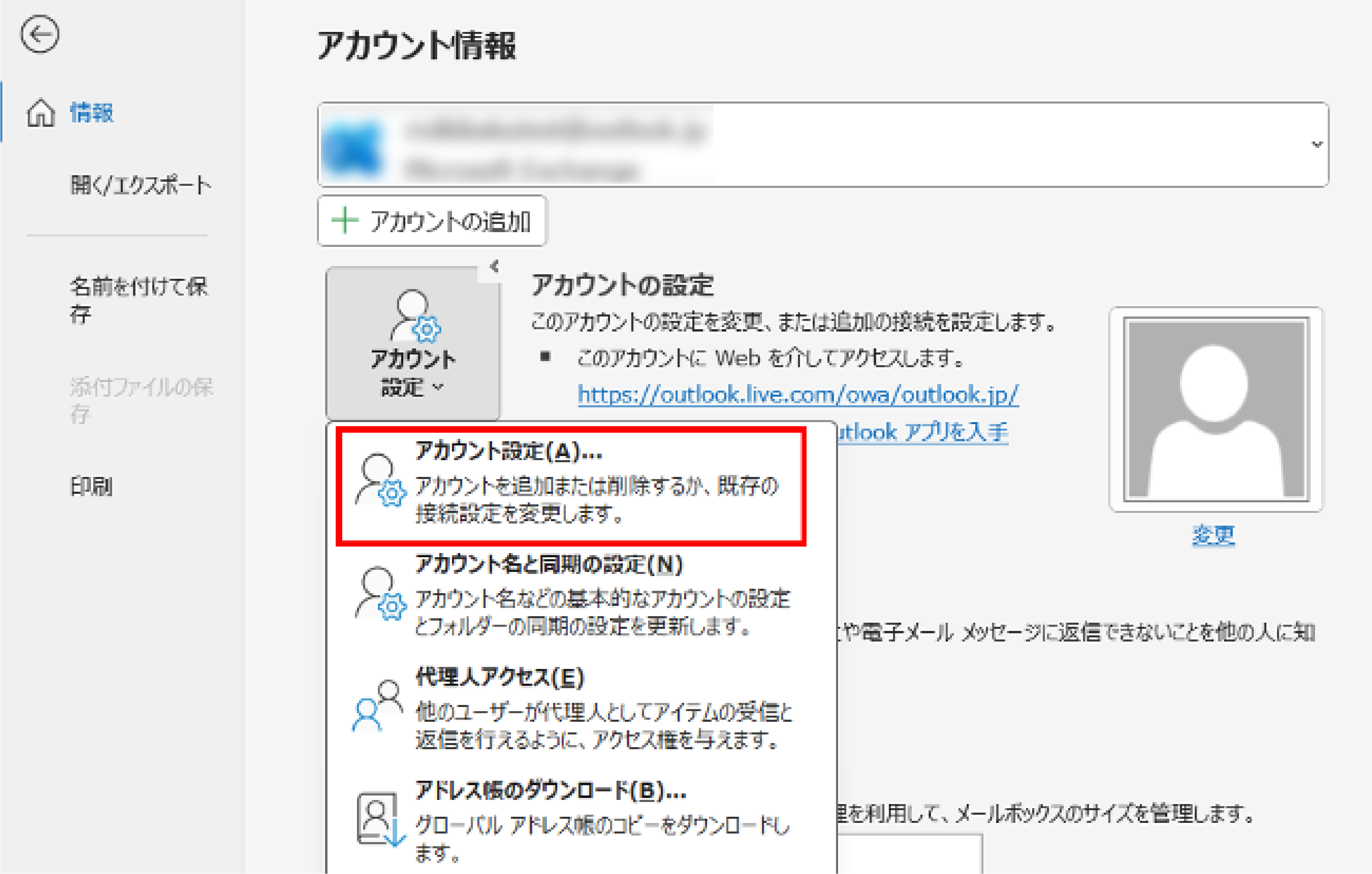The height and width of the screenshot is (874, 1372).
Task: Open the 開く/エクスポート section
Action: pos(141,185)
